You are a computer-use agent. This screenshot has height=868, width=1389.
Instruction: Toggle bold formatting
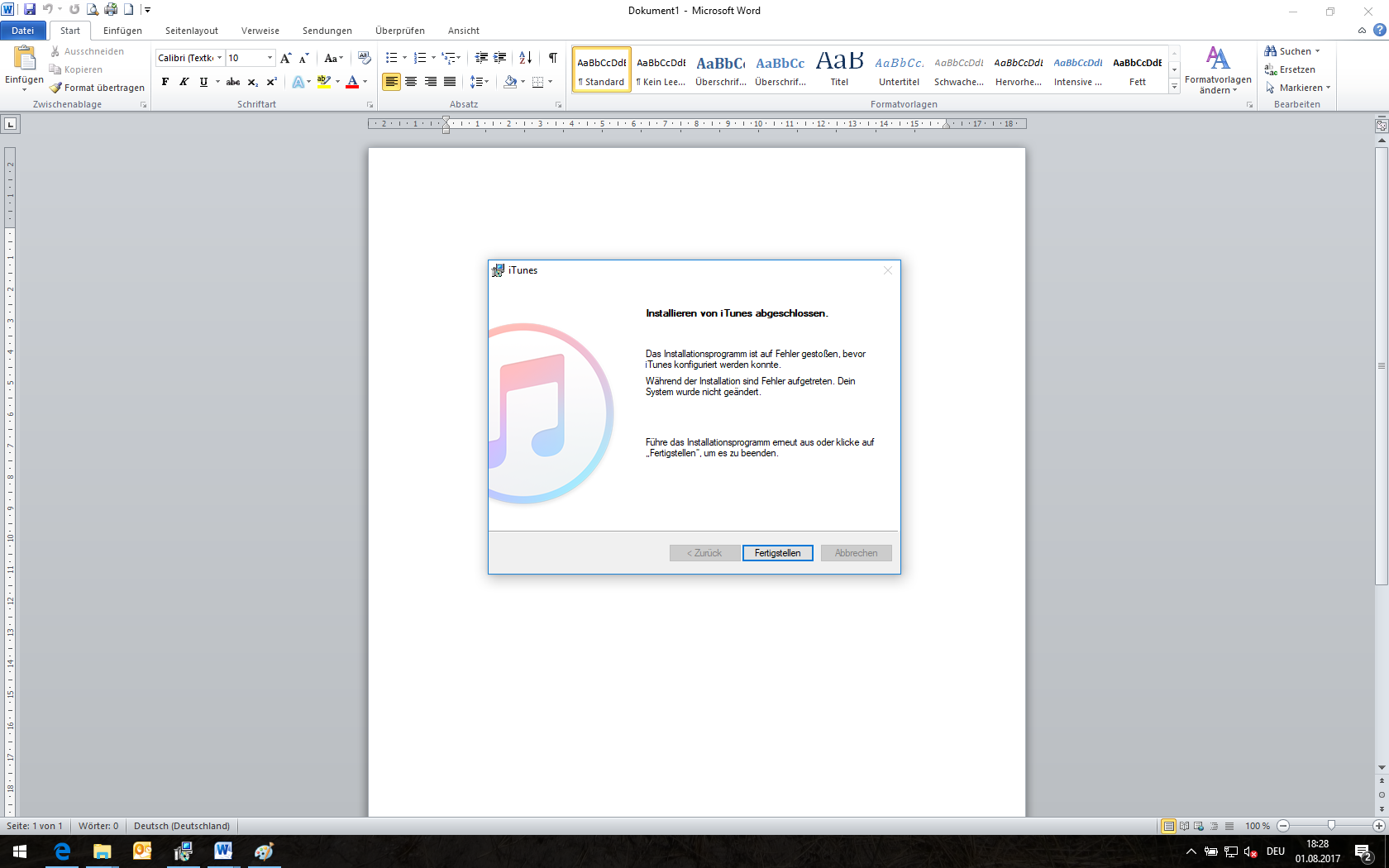(x=165, y=82)
